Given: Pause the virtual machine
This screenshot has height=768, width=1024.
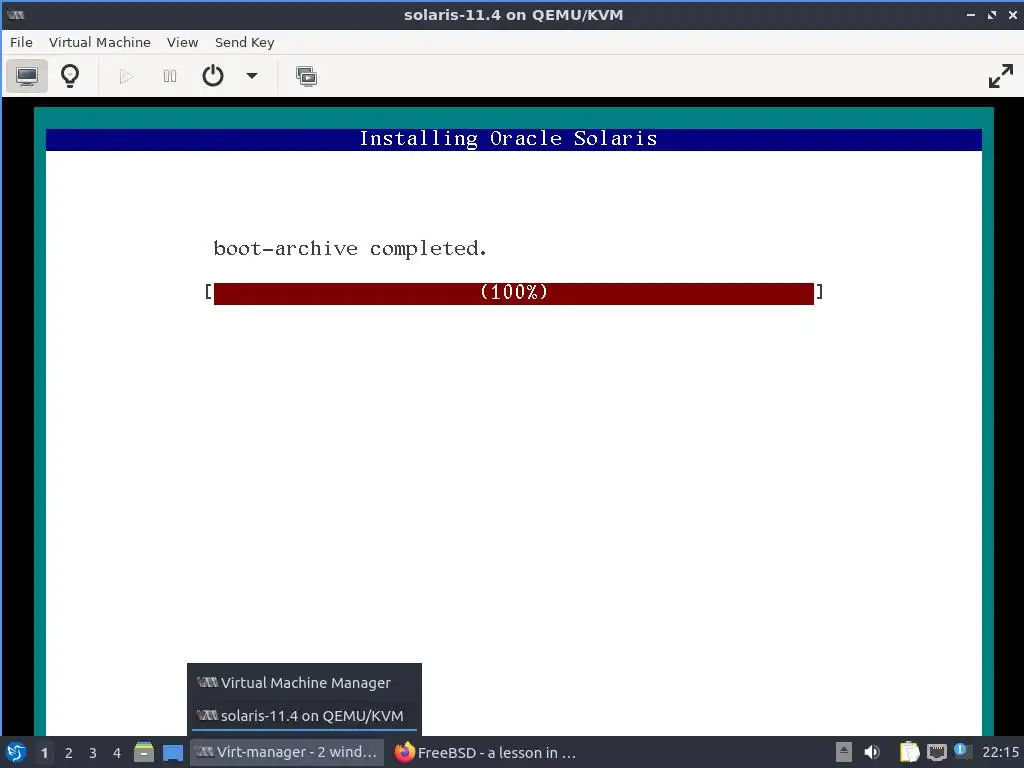Looking at the screenshot, I should tap(170, 76).
